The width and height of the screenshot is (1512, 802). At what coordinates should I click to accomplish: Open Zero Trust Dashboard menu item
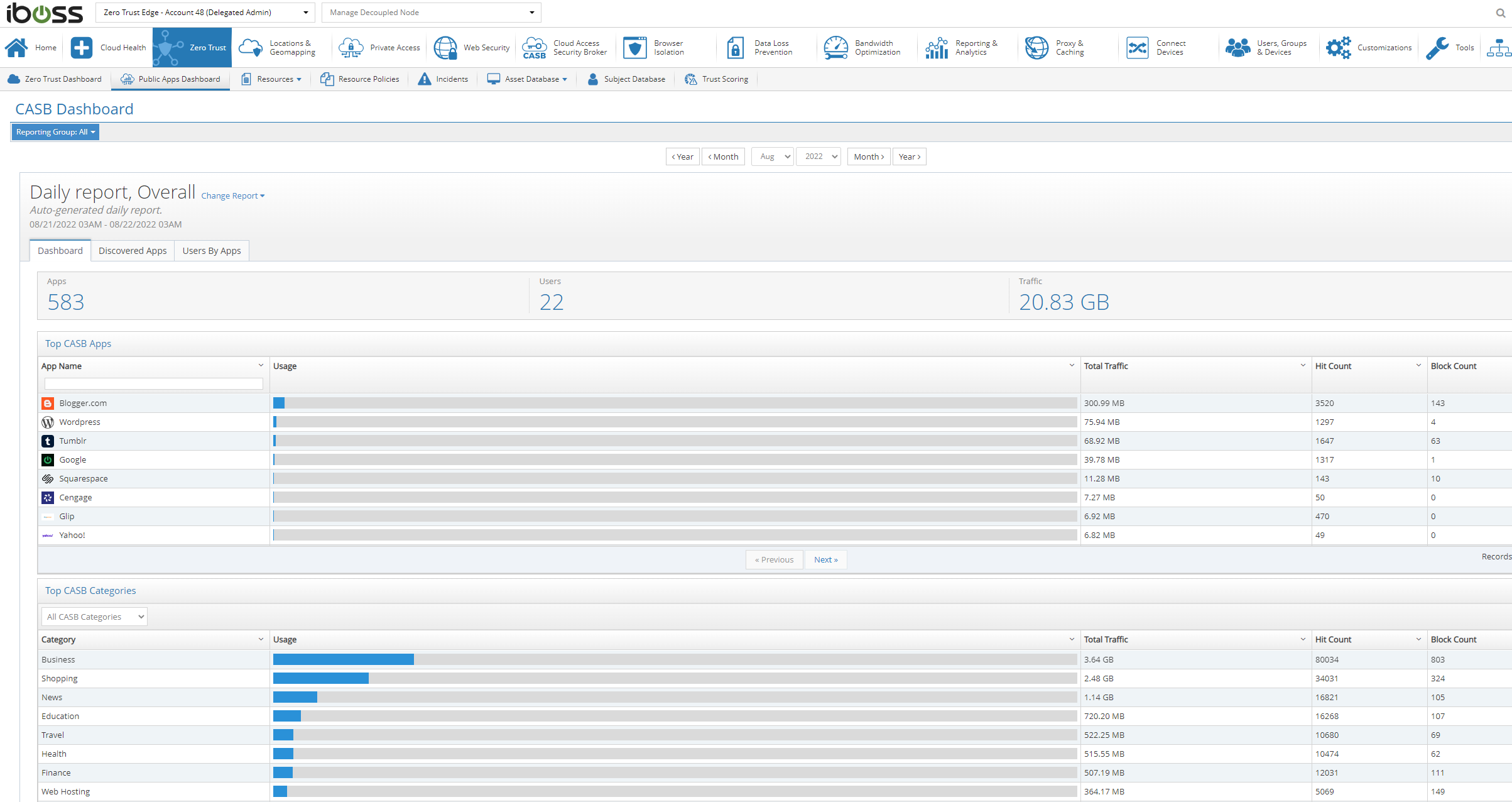55,79
